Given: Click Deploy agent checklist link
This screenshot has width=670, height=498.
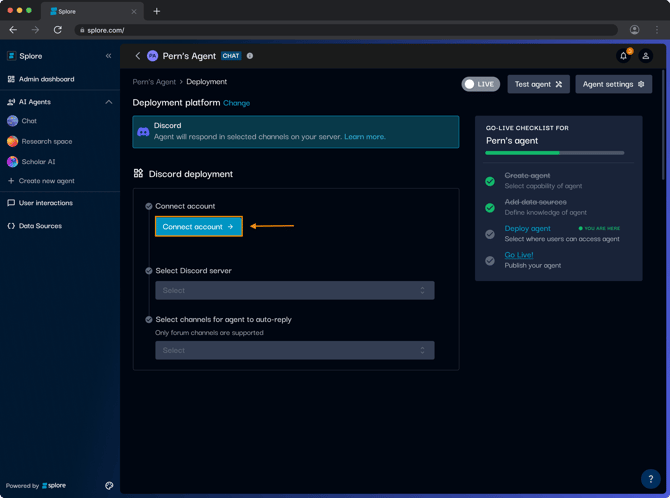Looking at the screenshot, I should coord(527,228).
